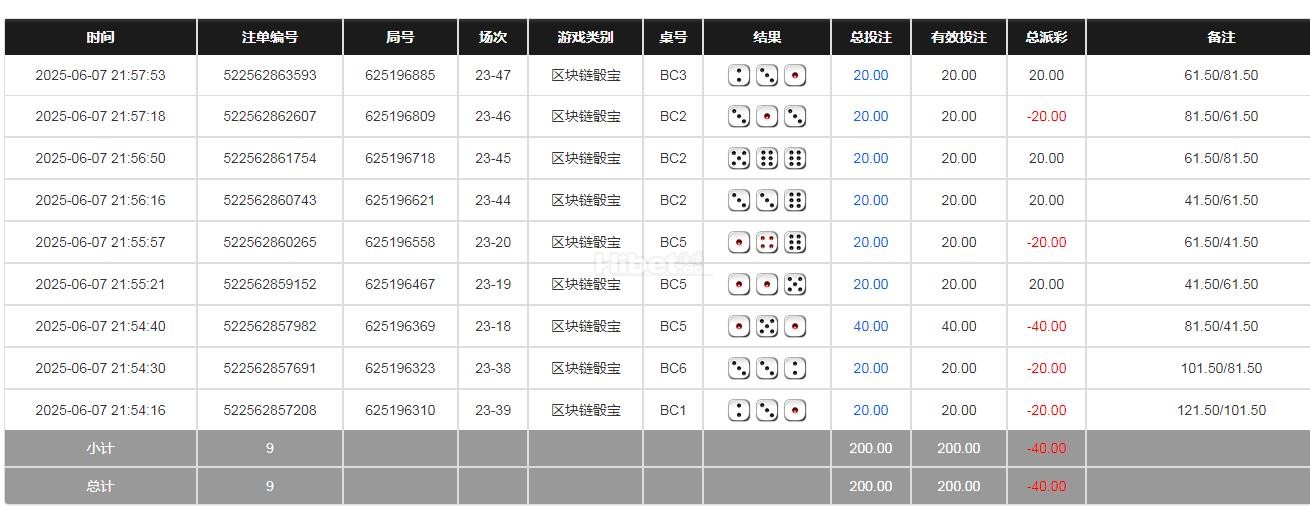This screenshot has width=1310, height=527.
Task: Open total bet link for bet 522562857208
Action: [x=870, y=410]
